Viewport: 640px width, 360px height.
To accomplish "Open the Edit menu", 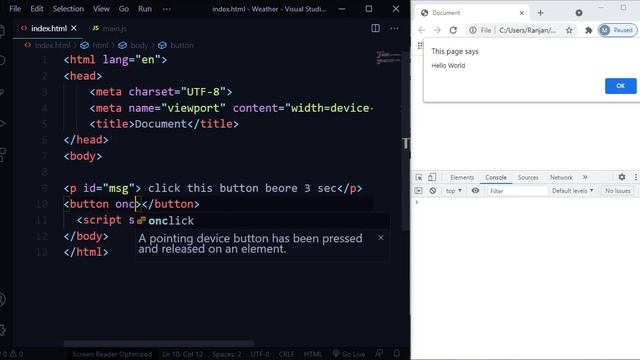I will (x=37, y=9).
